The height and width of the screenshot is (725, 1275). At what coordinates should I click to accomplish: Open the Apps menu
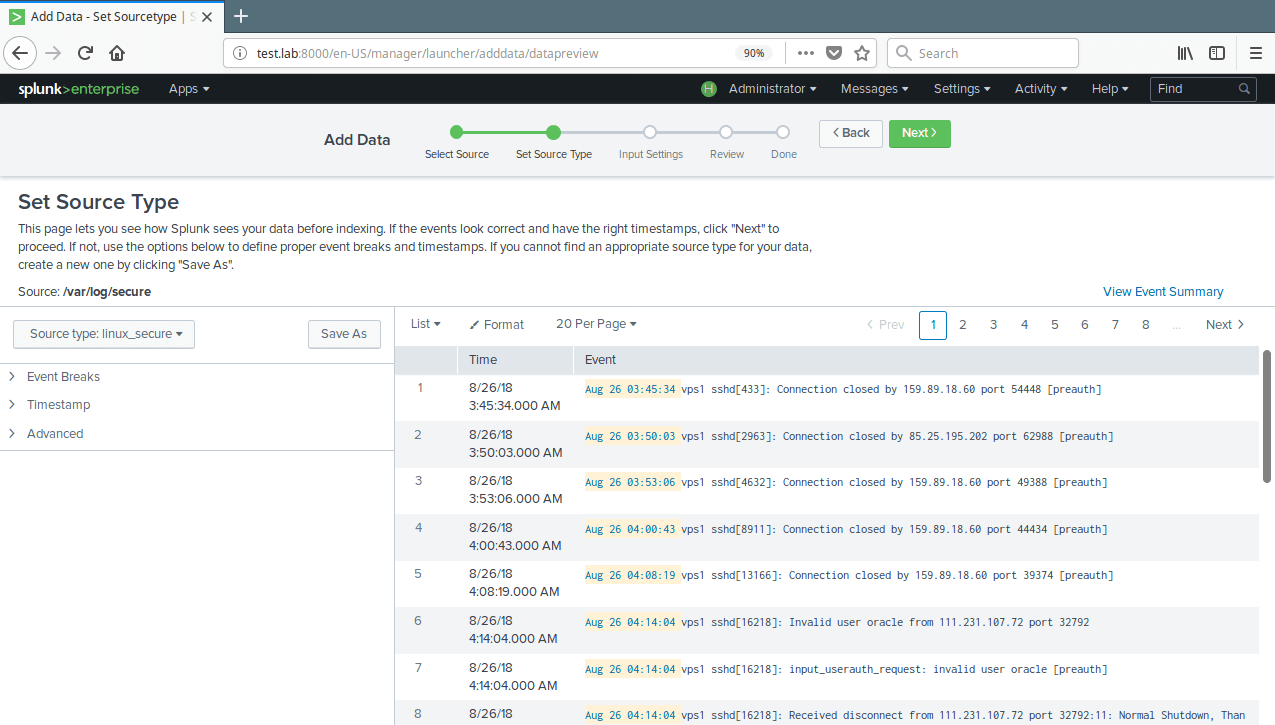[188, 89]
